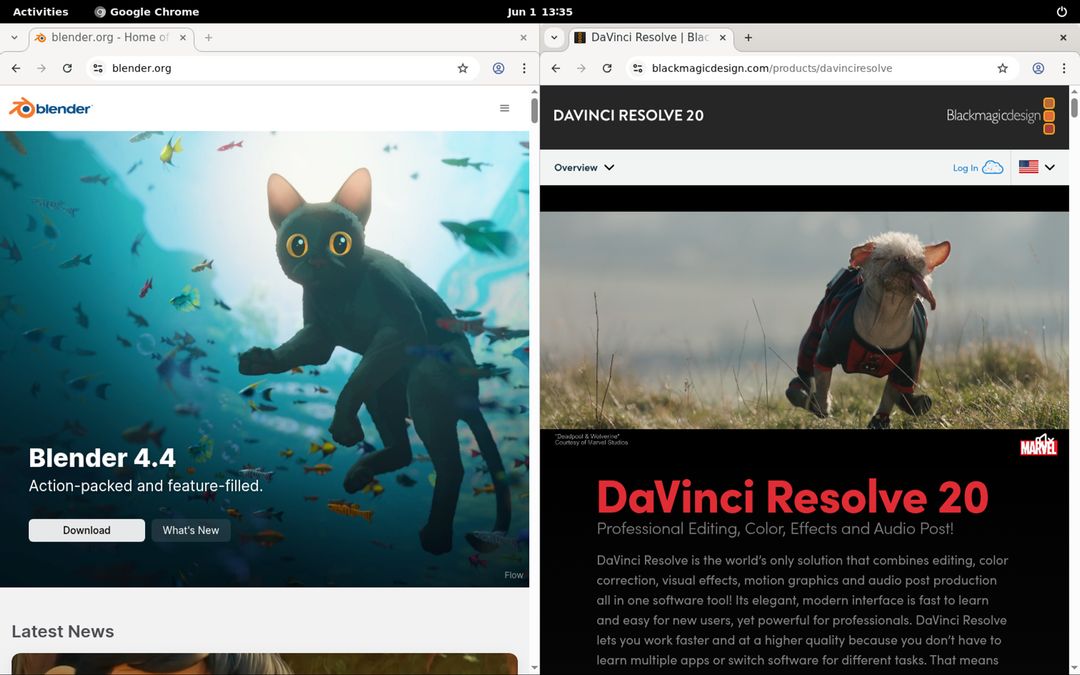Click the DaVinci page vertical scrollbar

1074,108
